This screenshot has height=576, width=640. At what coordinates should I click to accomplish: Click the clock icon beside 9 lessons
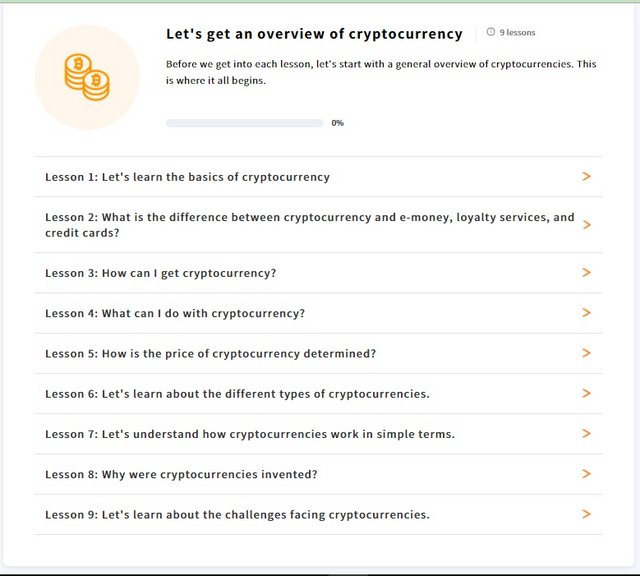click(491, 32)
